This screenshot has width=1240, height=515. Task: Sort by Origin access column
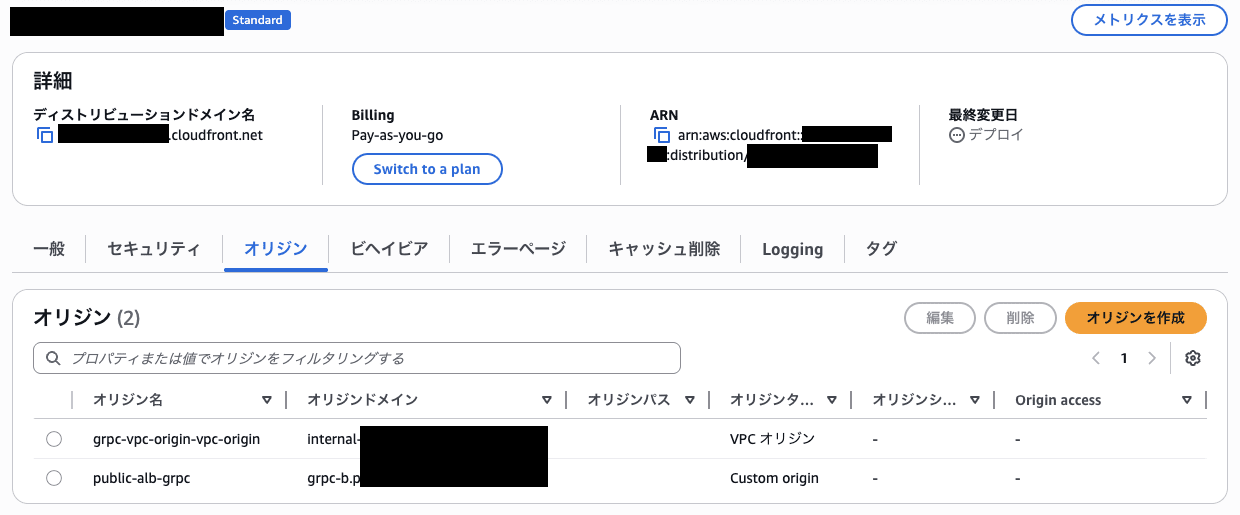[x=1186, y=400]
